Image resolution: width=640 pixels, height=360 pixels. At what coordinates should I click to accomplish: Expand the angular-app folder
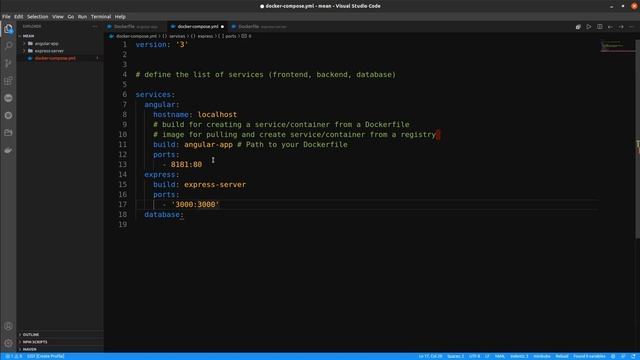tap(24, 43)
